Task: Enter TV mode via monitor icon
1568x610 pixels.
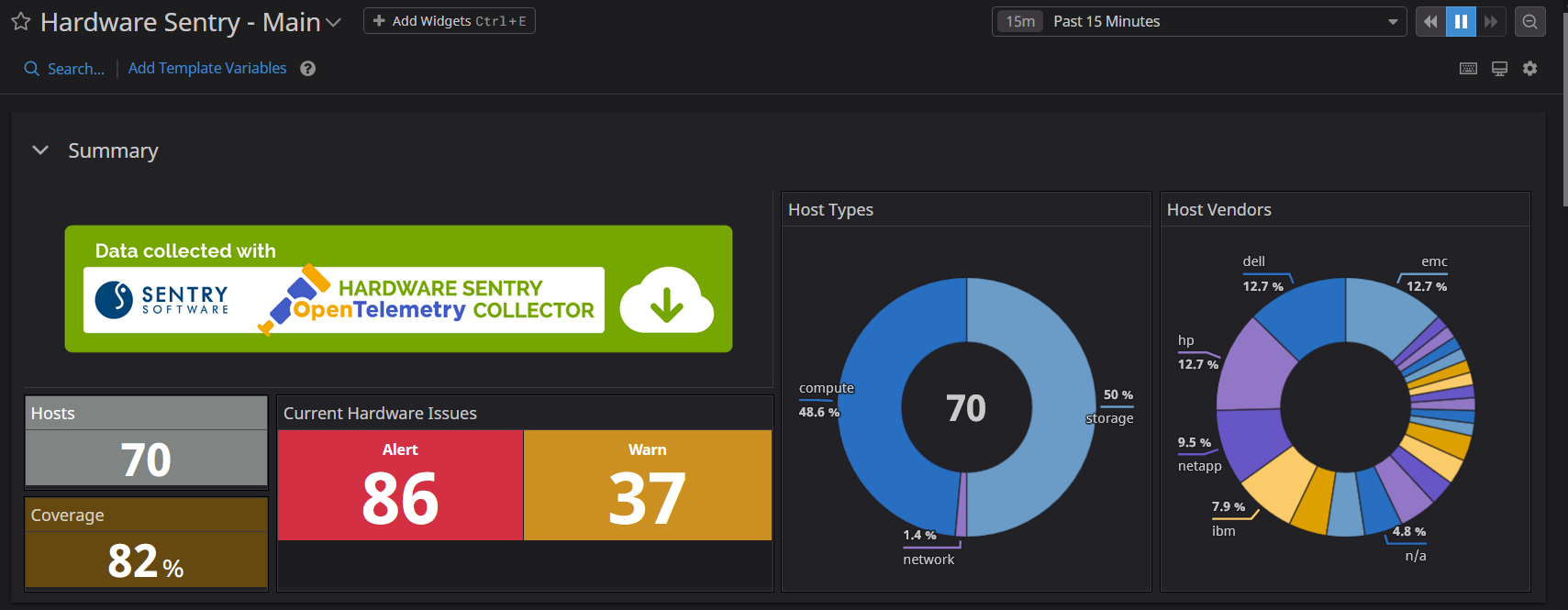Action: pos(1499,69)
